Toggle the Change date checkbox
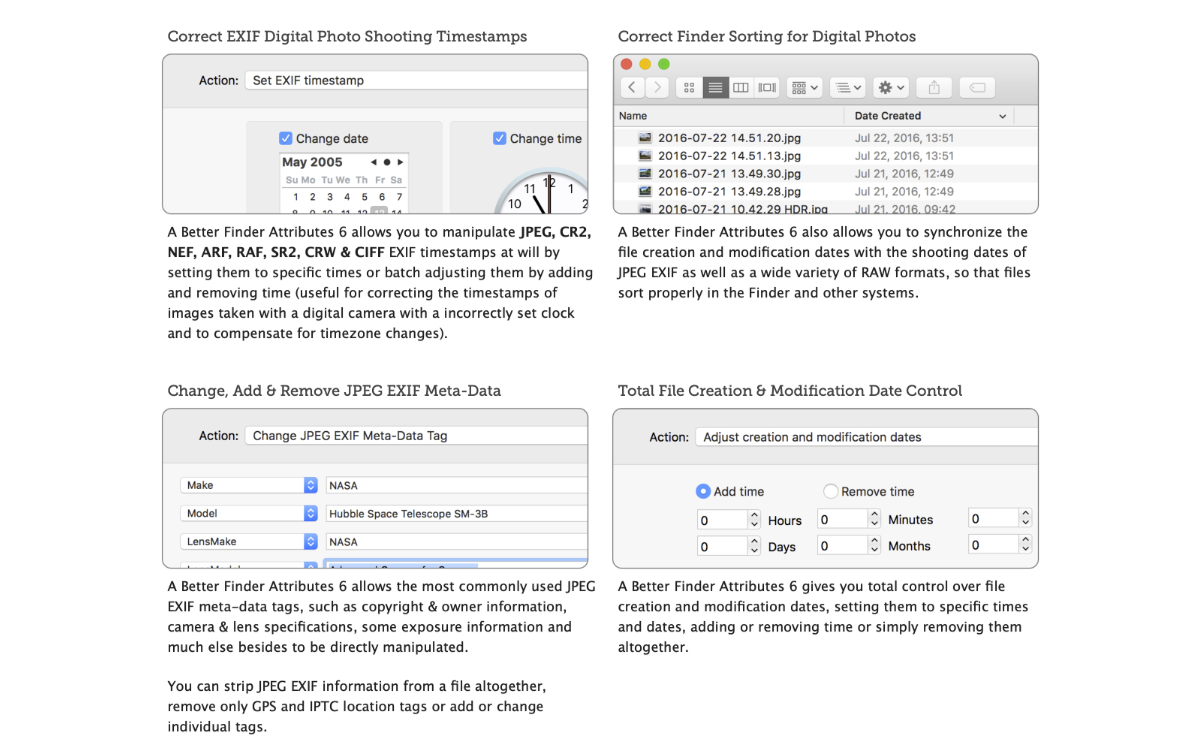Image resolution: width=1200 pixels, height=750 pixels. (286, 138)
